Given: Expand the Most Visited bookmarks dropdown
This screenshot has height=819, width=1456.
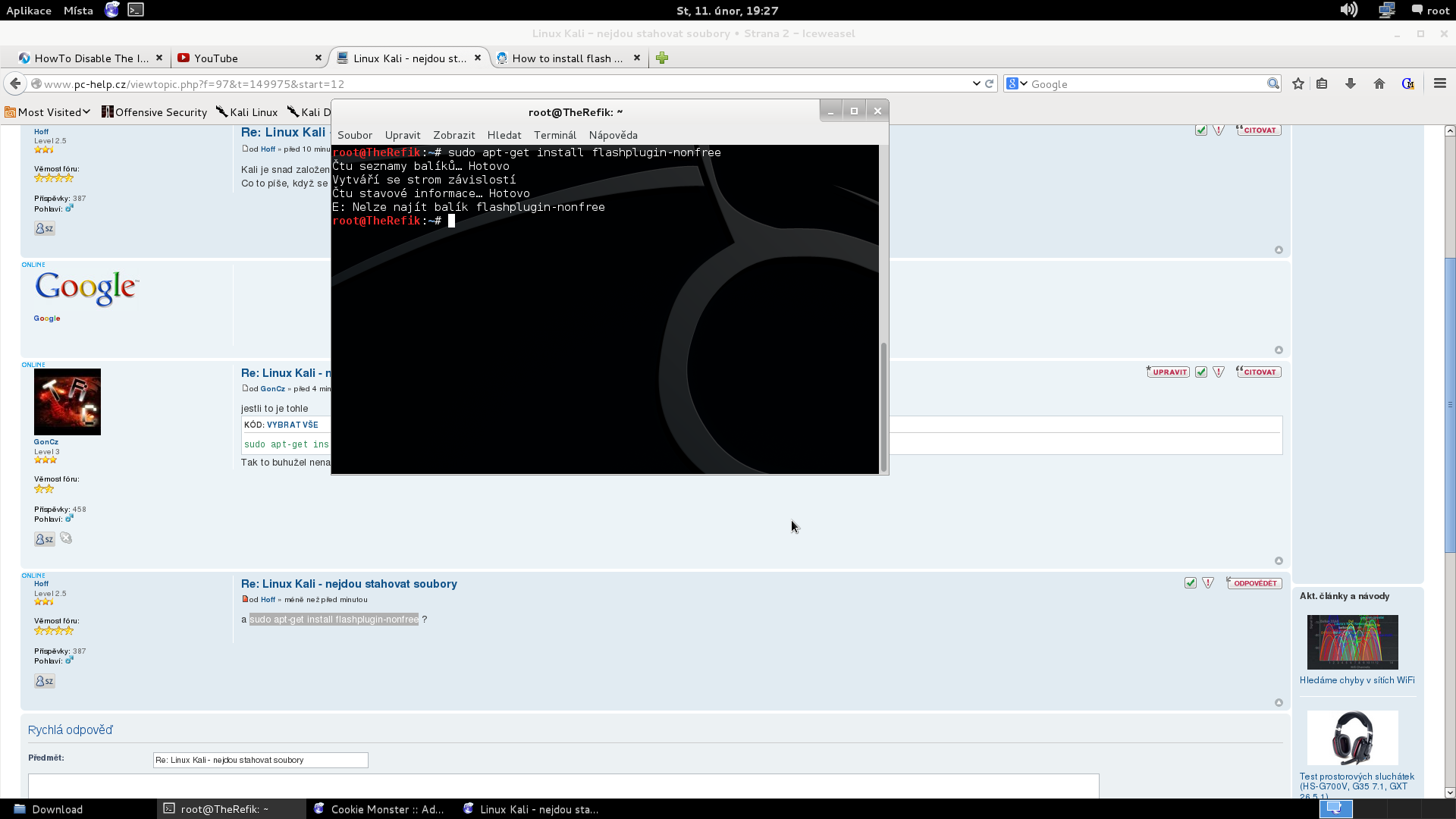Looking at the screenshot, I should 48,112.
